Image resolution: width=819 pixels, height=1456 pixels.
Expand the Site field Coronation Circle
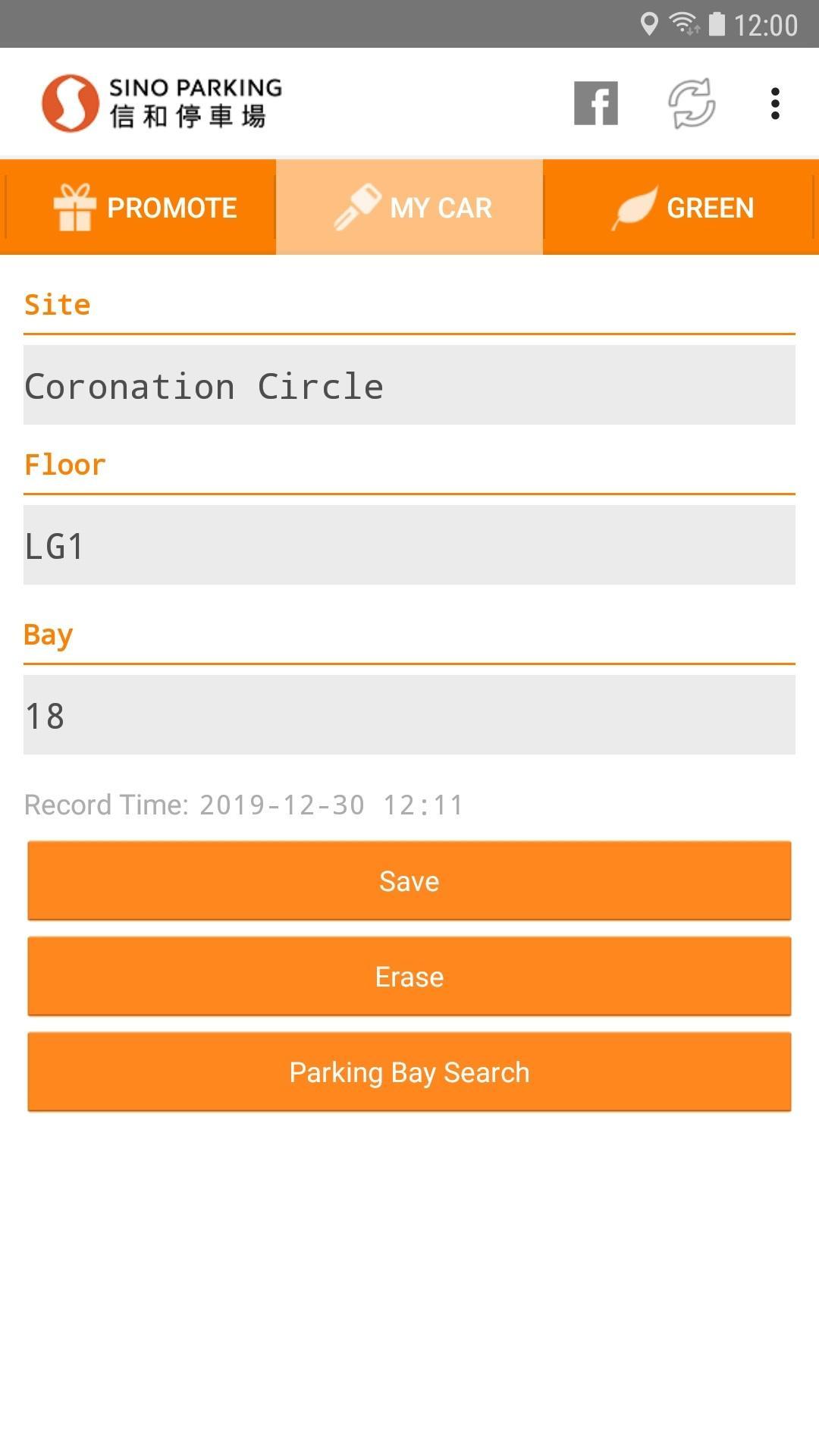point(409,385)
